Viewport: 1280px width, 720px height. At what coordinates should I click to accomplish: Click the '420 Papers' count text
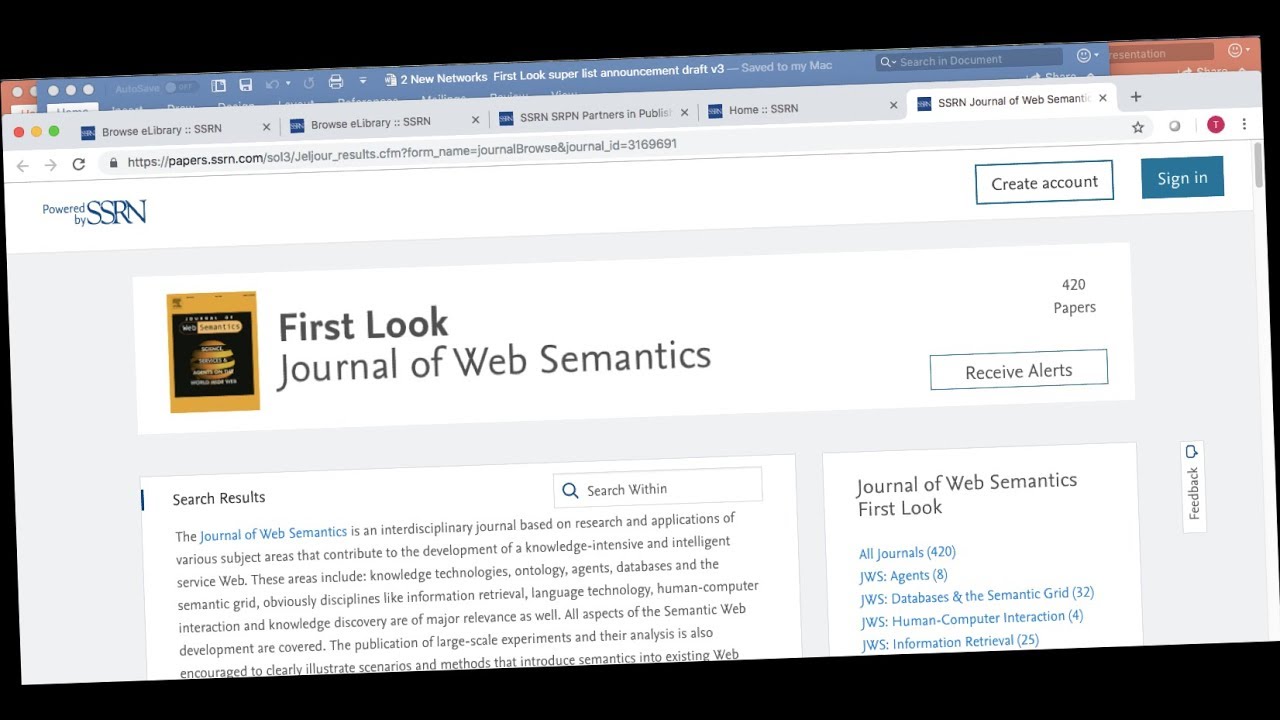(x=1075, y=296)
